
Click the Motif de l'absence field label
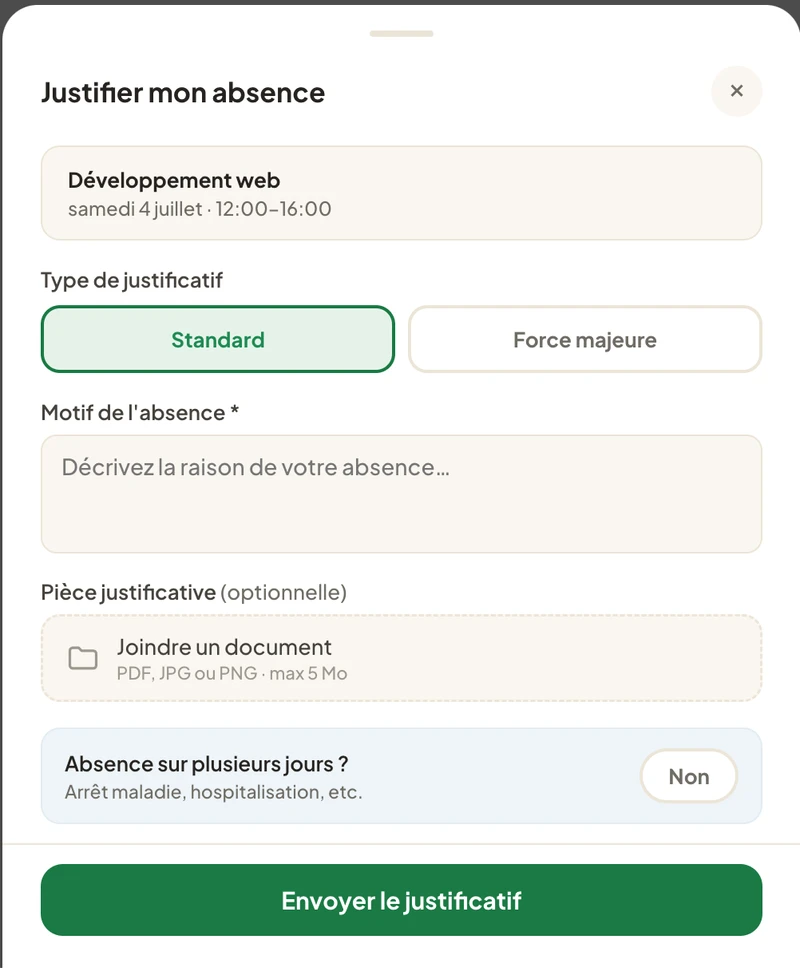140,412
